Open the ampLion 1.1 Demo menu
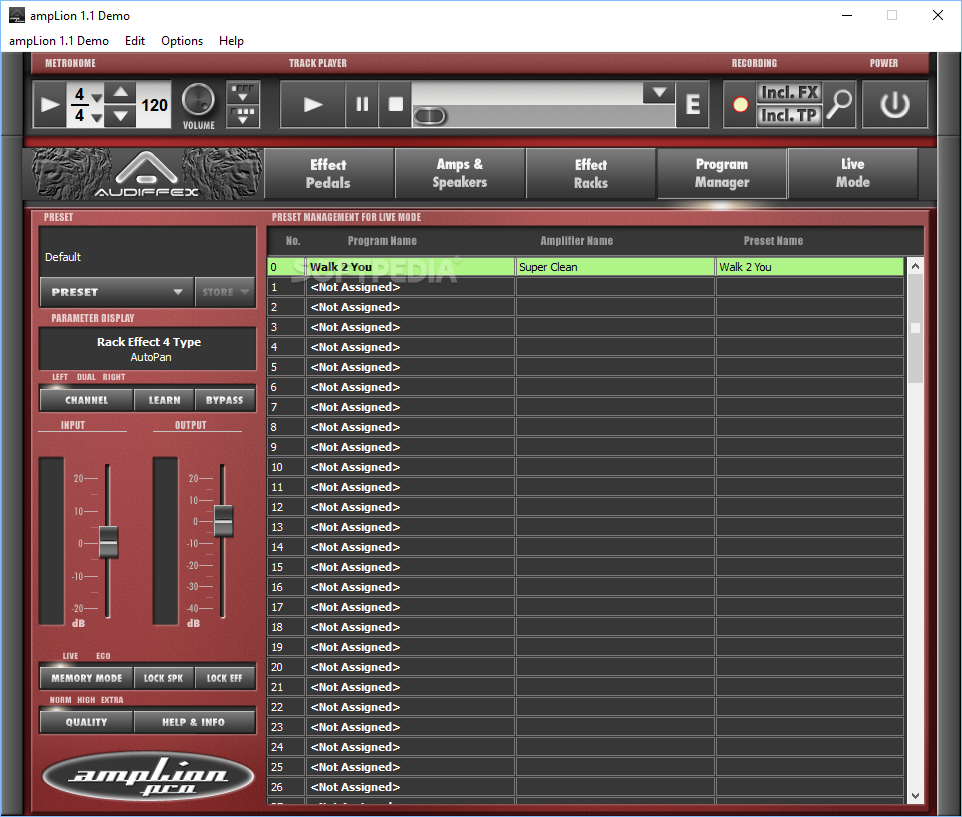The width and height of the screenshot is (962, 817). pos(59,40)
